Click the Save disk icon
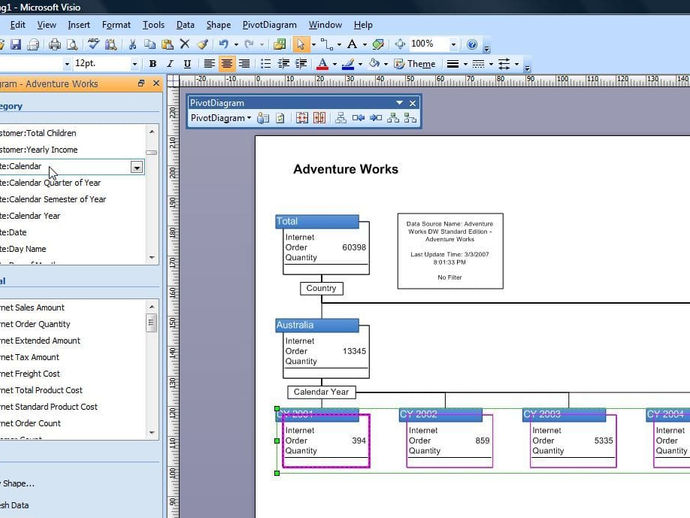Image resolution: width=690 pixels, height=518 pixels. (x=16, y=44)
